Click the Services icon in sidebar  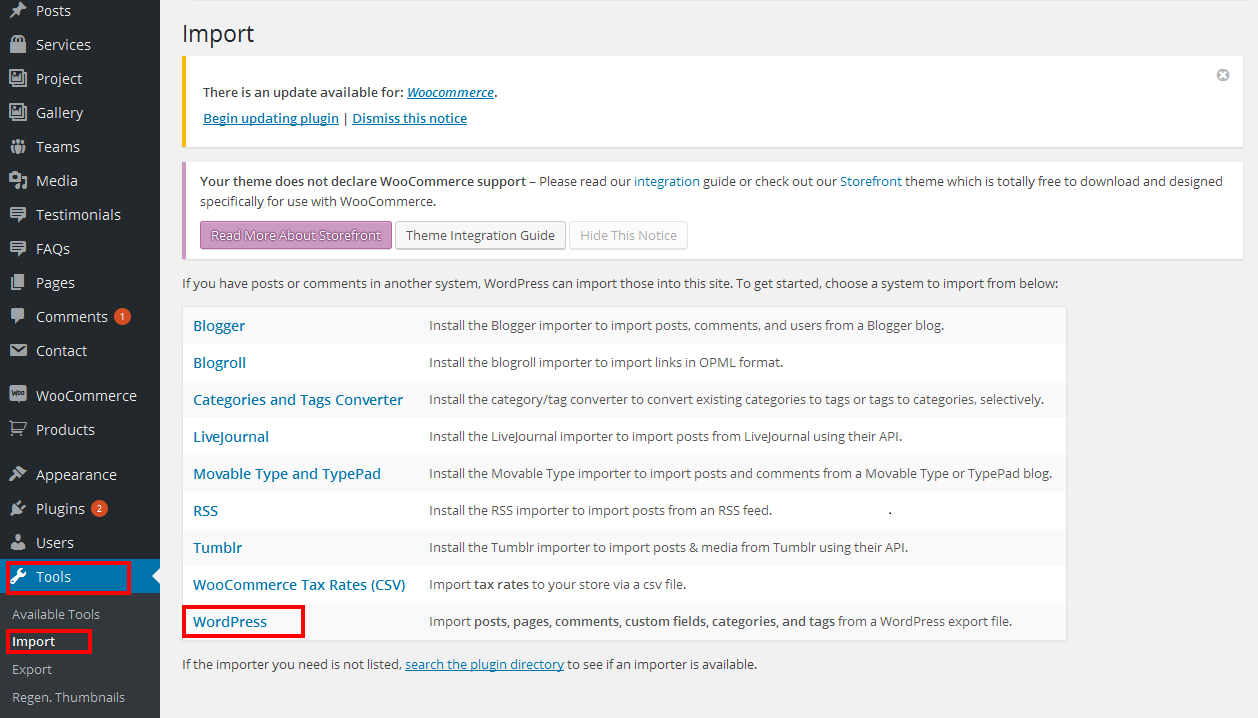[x=17, y=45]
